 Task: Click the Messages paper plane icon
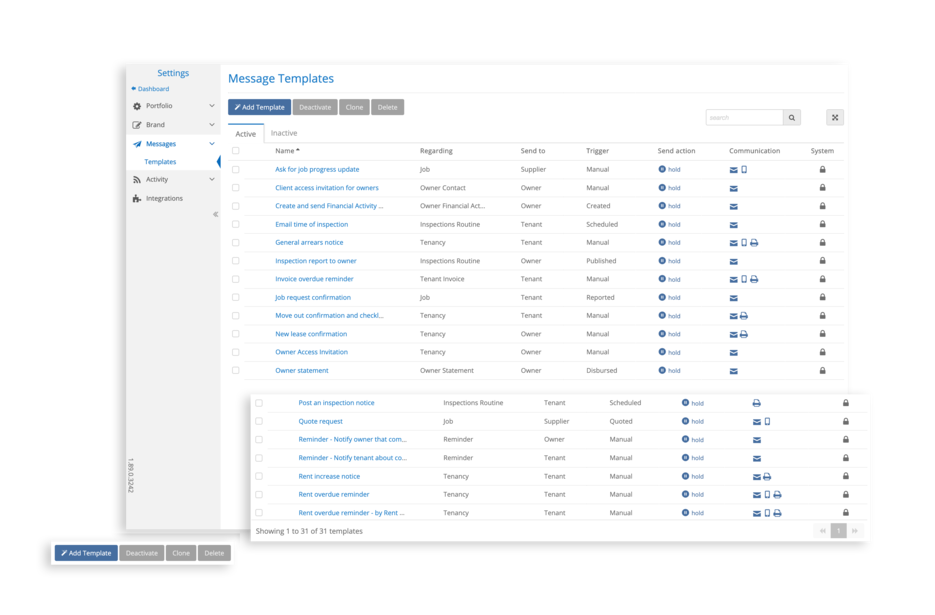137,144
